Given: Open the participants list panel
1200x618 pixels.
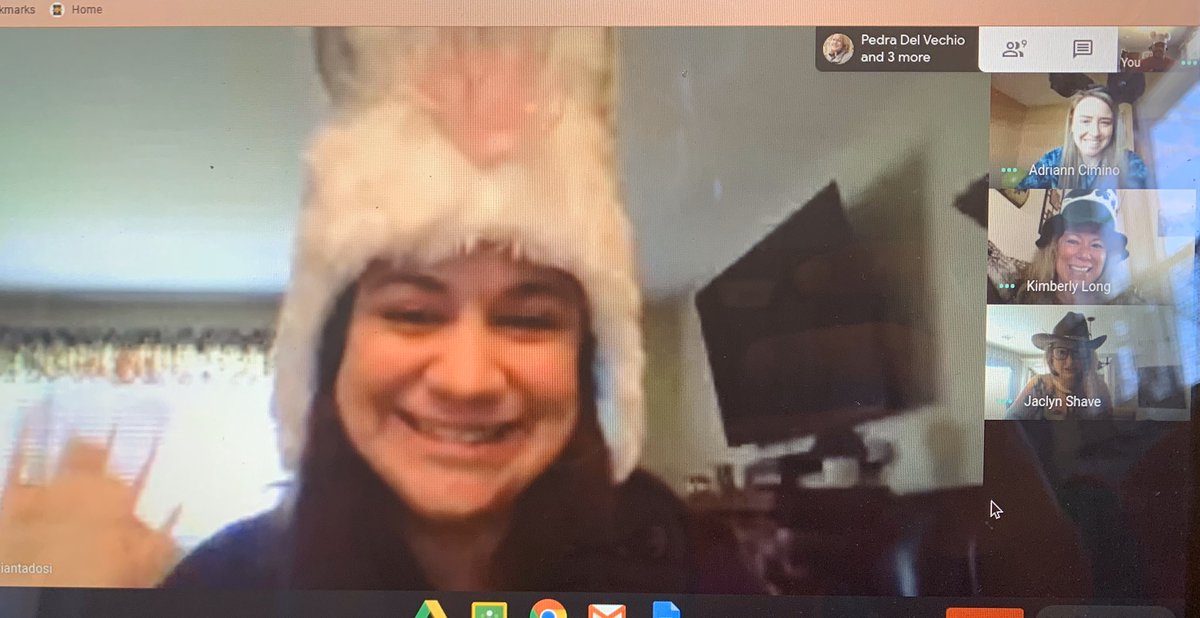Looking at the screenshot, I should click(1014, 48).
